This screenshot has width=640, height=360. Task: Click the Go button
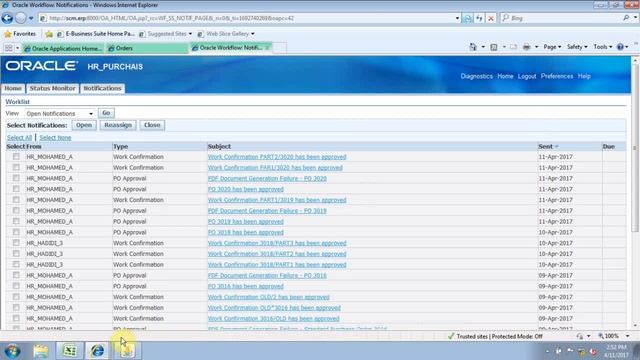point(106,113)
